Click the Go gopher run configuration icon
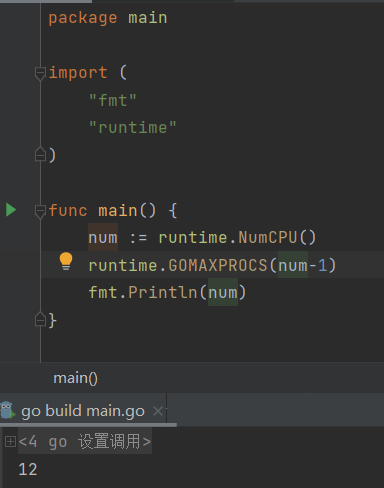Screen dimensions: 384x488 pos(8,410)
